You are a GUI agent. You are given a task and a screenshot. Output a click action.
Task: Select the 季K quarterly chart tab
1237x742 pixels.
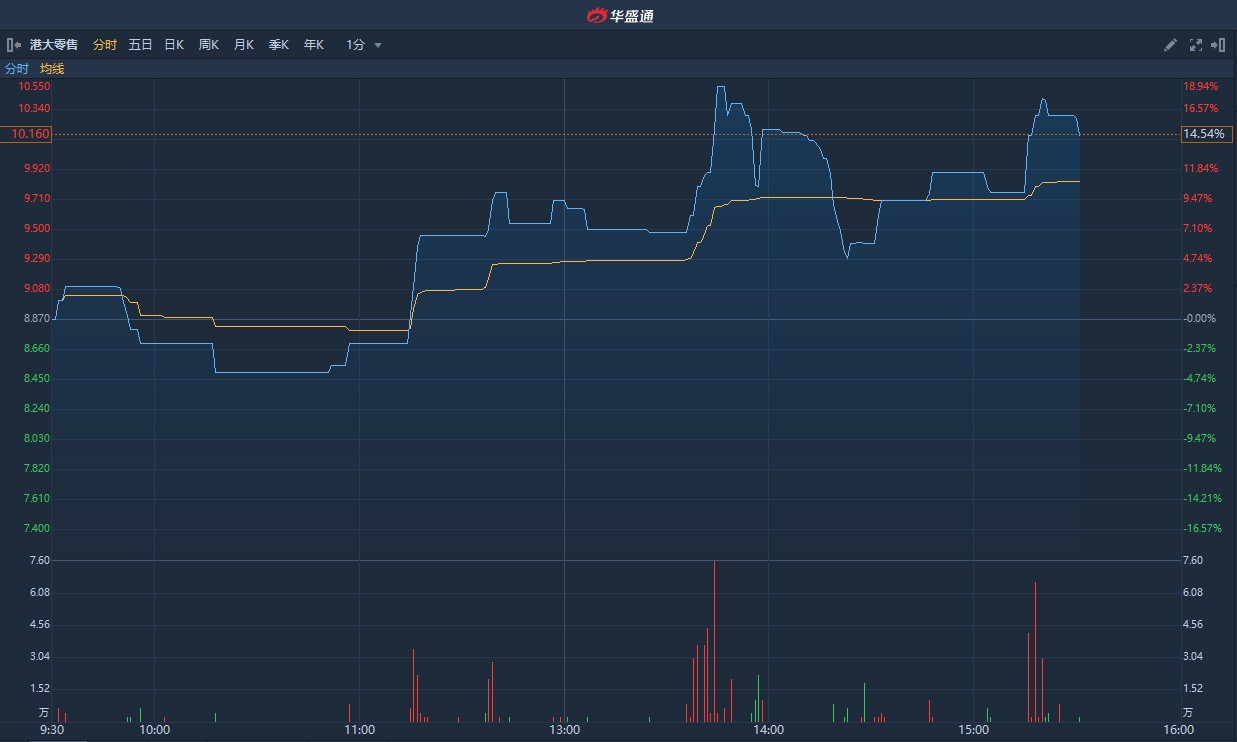point(278,45)
